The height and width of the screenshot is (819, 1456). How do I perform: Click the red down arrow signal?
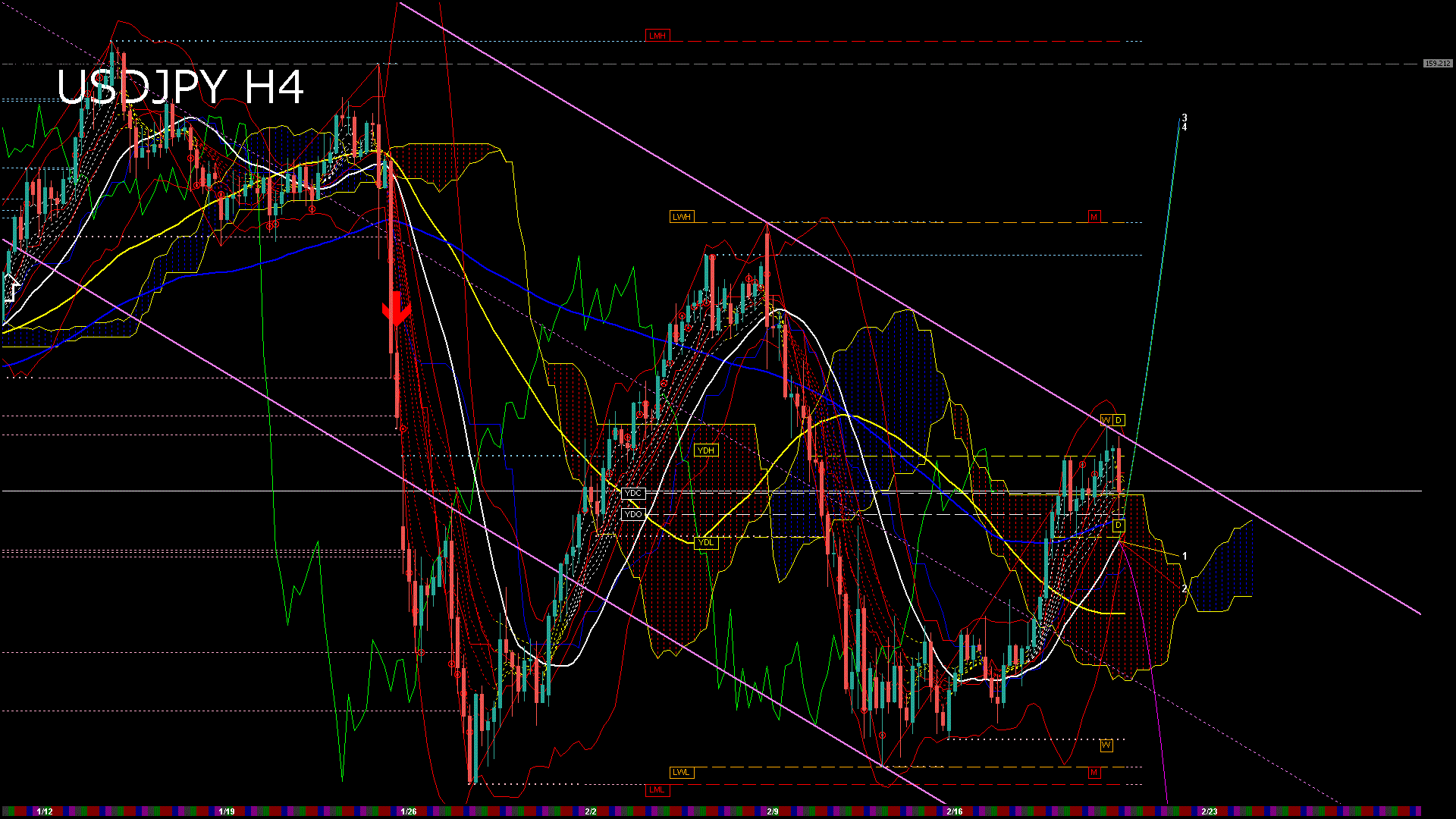click(x=395, y=309)
